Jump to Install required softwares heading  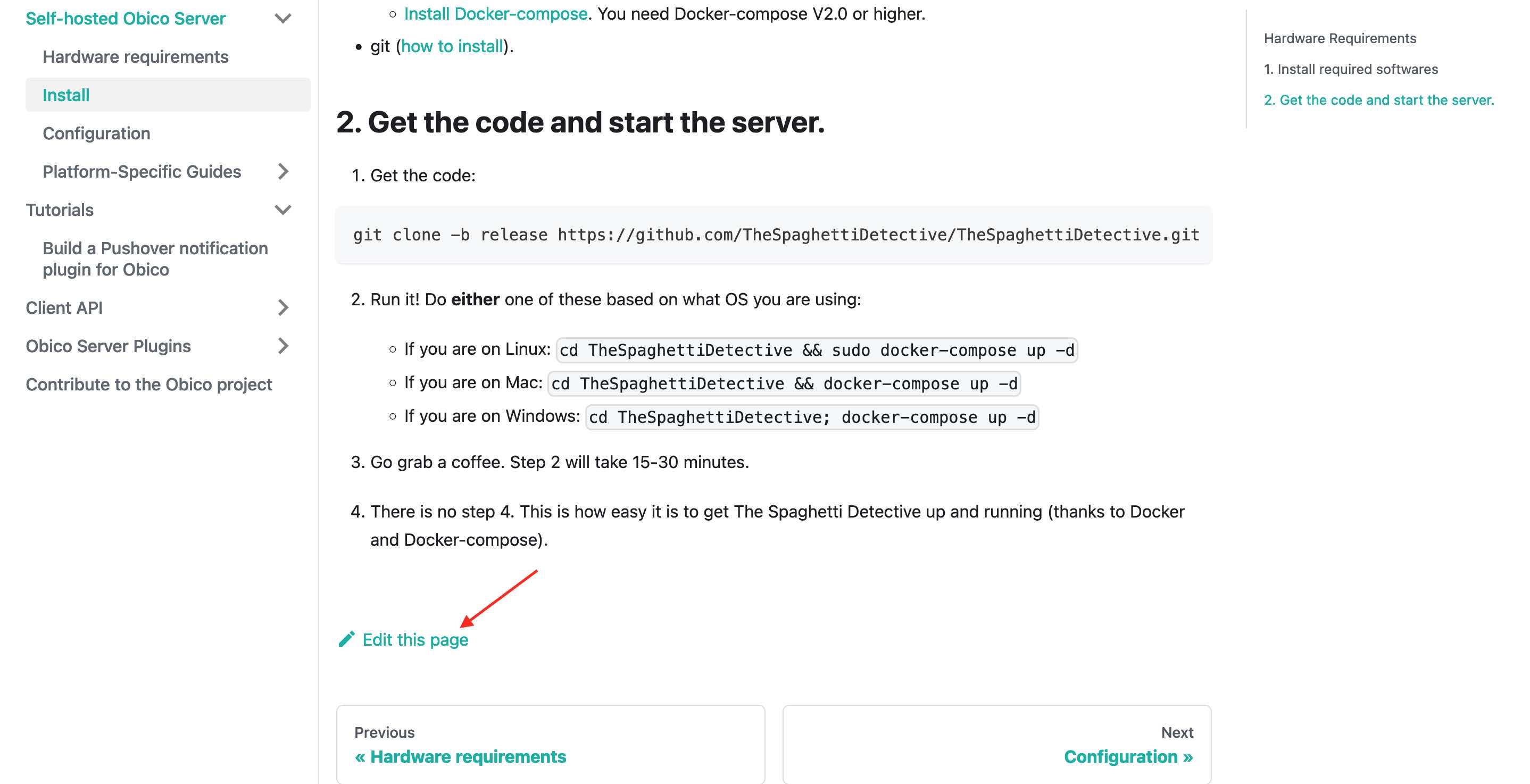point(1351,69)
